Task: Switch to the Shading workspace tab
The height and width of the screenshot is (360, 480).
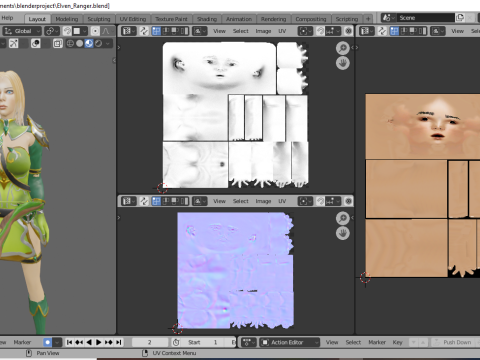Action: click(207, 19)
